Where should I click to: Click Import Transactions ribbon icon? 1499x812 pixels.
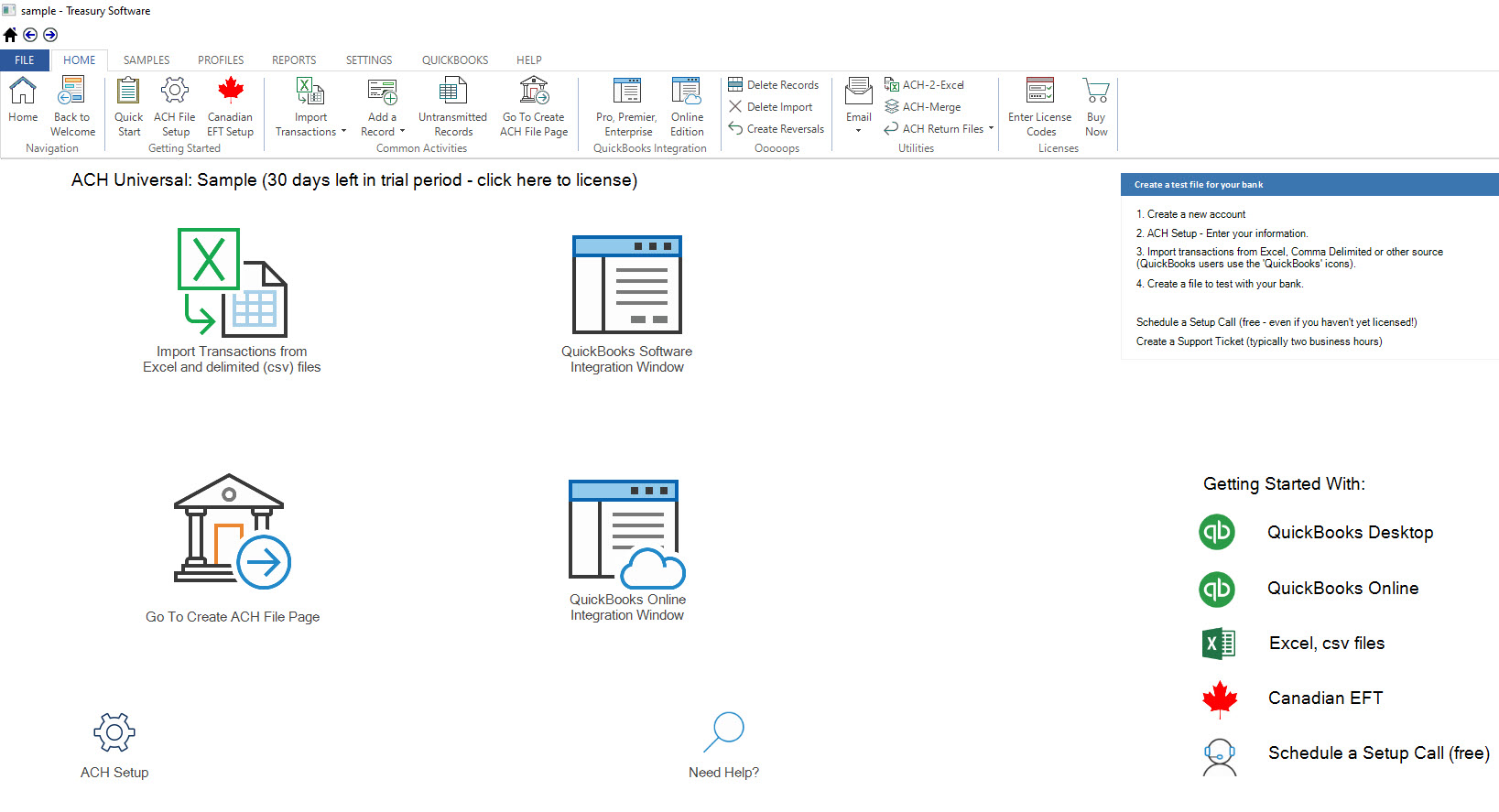tap(310, 91)
